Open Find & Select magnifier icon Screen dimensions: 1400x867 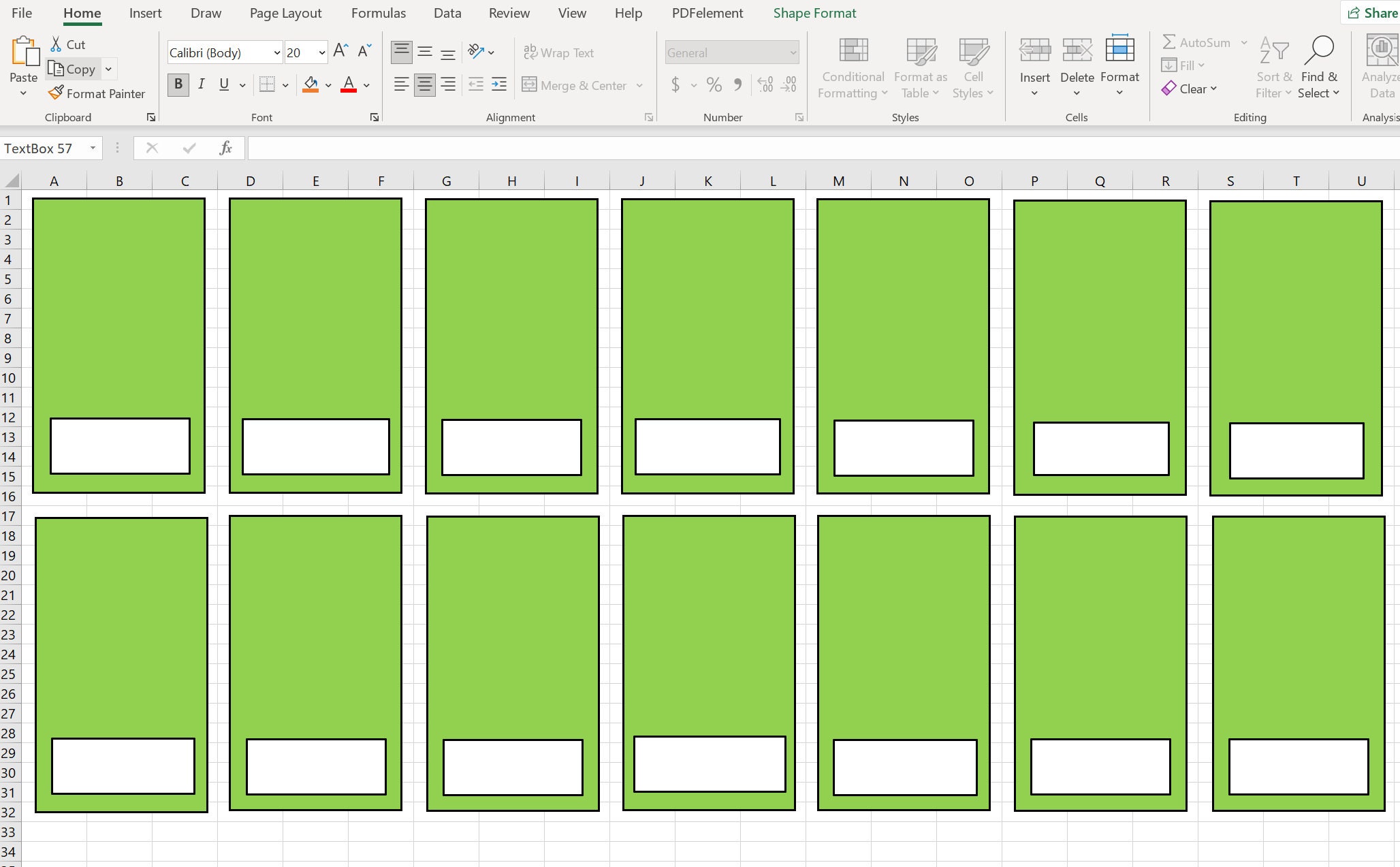tap(1319, 50)
